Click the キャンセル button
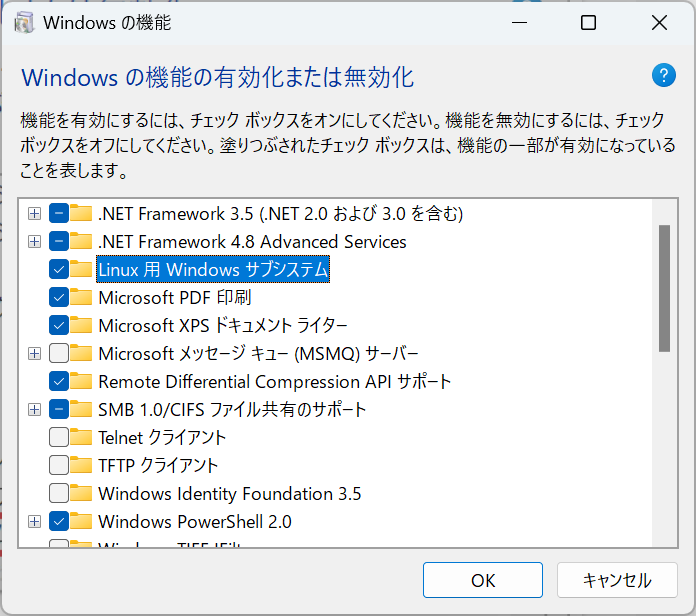The height and width of the screenshot is (616, 696). pyautogui.click(x=617, y=580)
